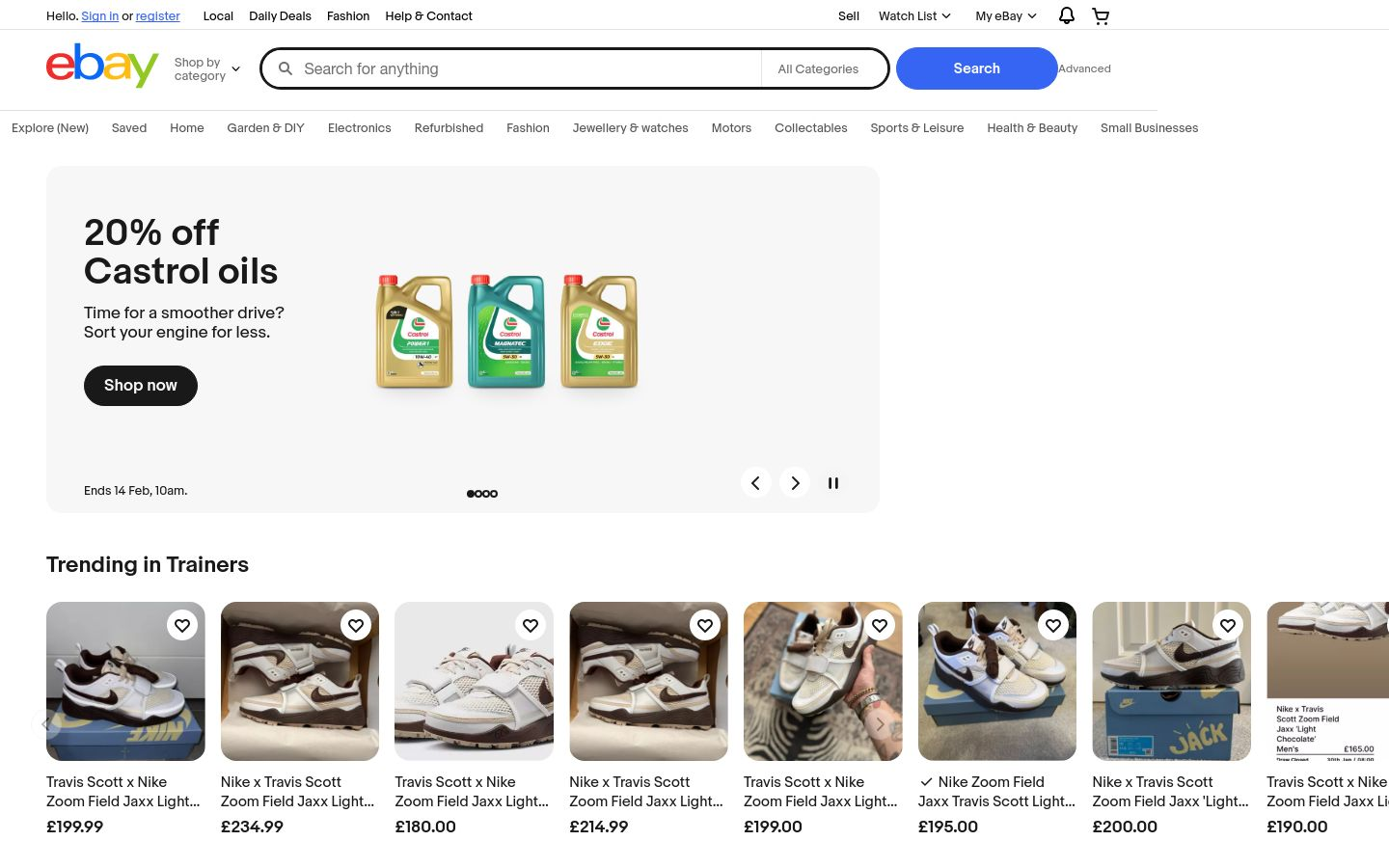Open Explore (New) navigation item
This screenshot has width=1389, height=868.
pyautogui.click(x=50, y=128)
